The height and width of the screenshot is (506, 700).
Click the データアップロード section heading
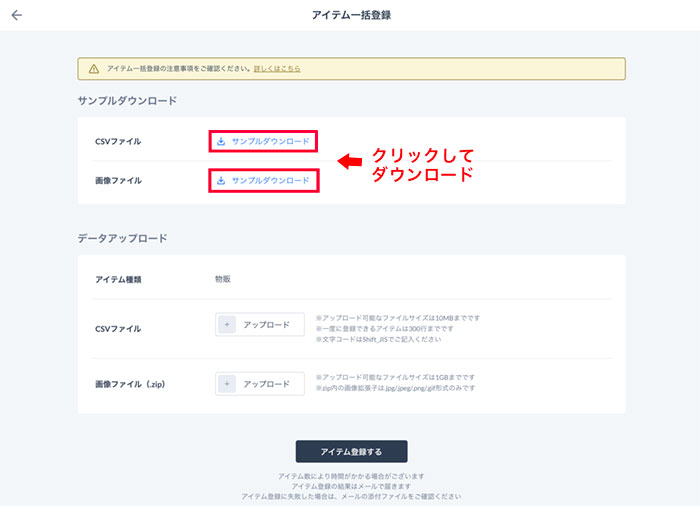coord(122,238)
